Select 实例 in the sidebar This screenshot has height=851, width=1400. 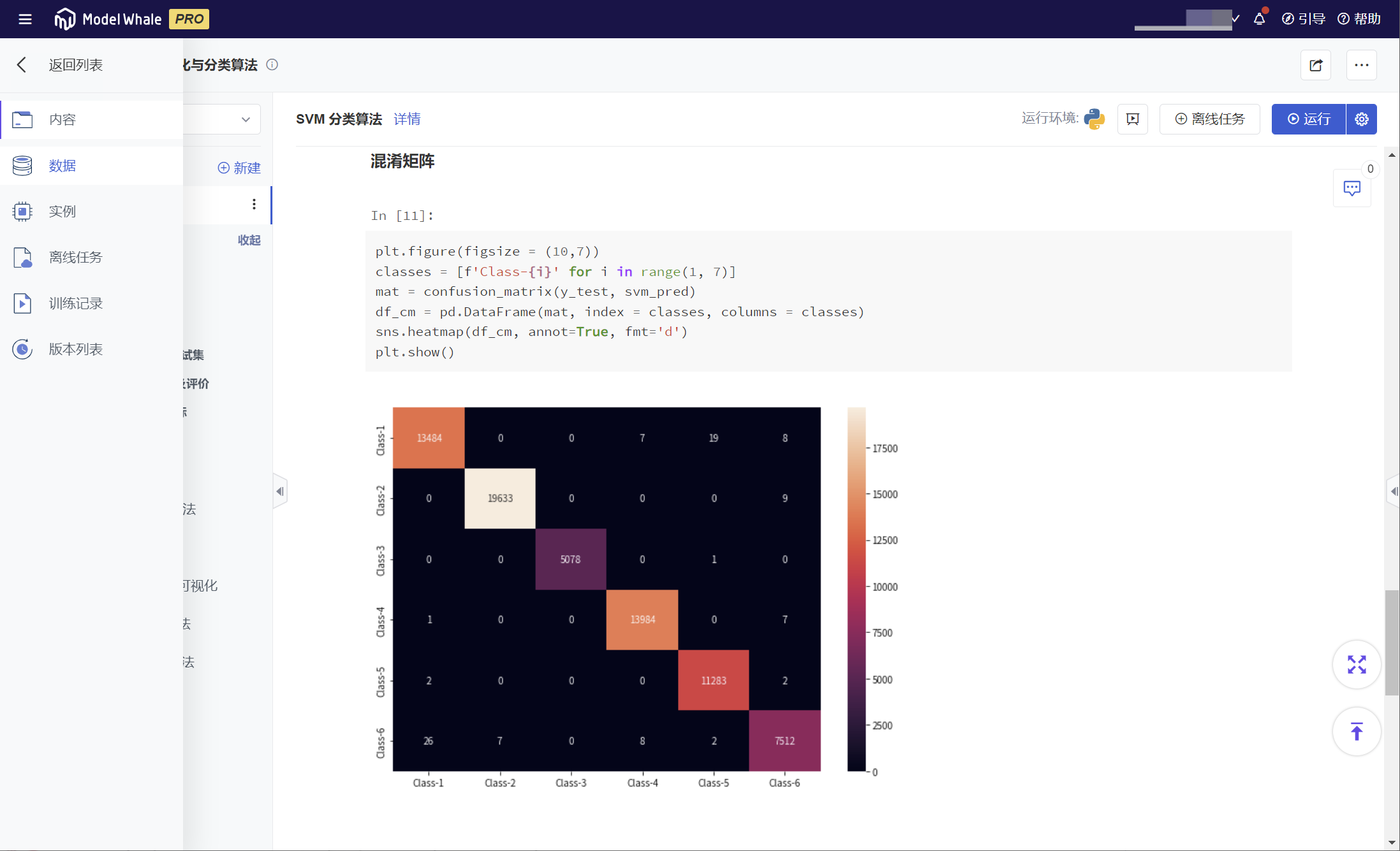[92, 212]
